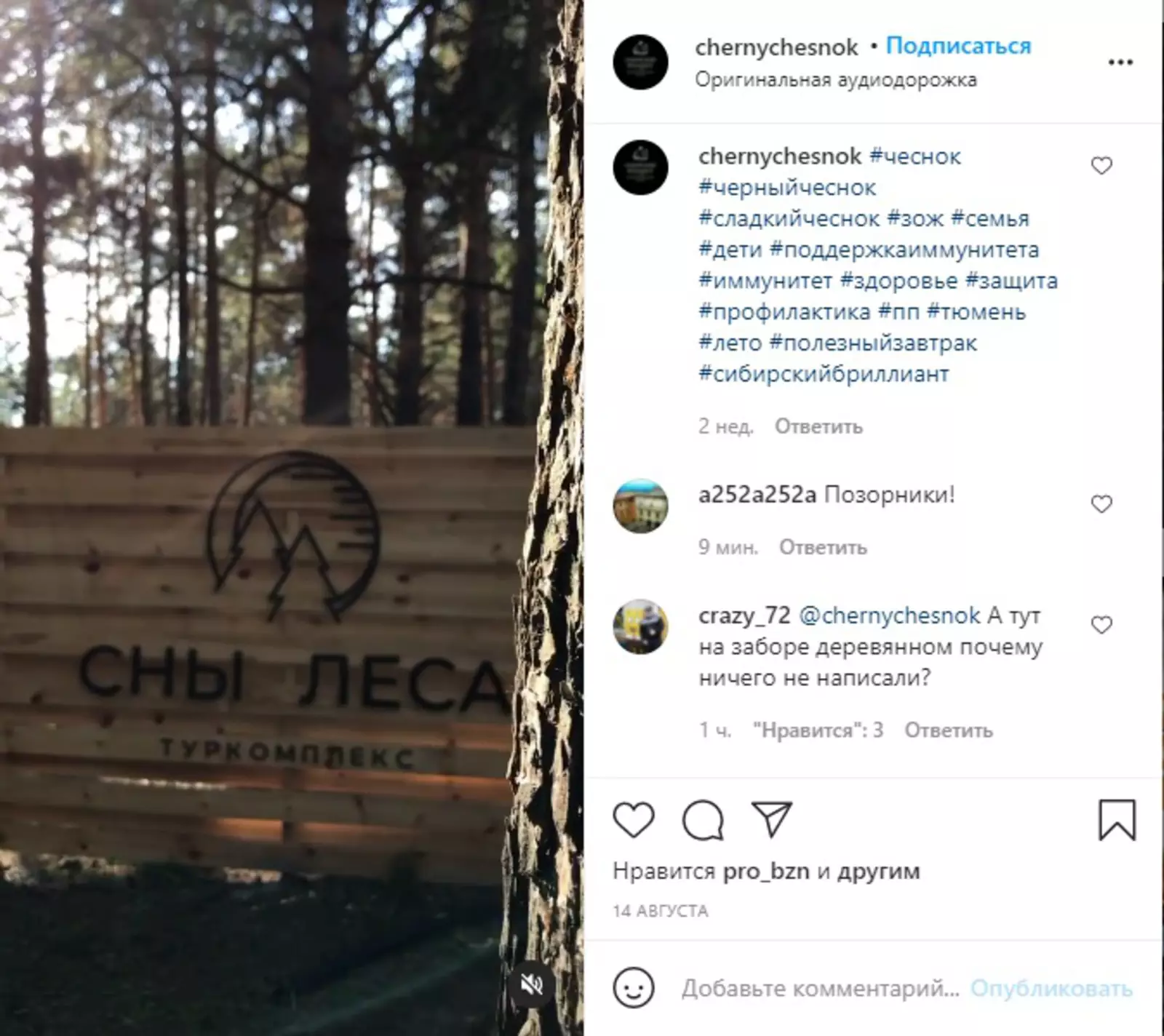Share post via paper plane icon
The width and height of the screenshot is (1164, 1036).
(771, 819)
